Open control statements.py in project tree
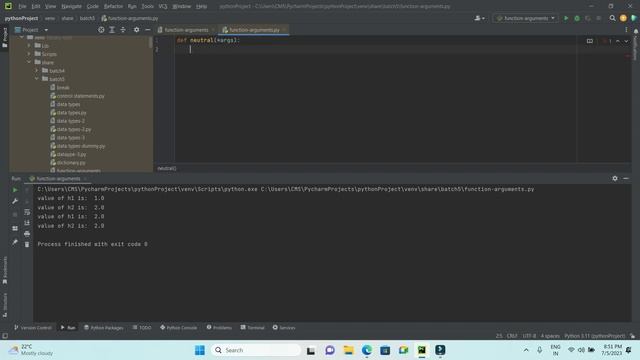The width and height of the screenshot is (640, 360). (x=78, y=96)
